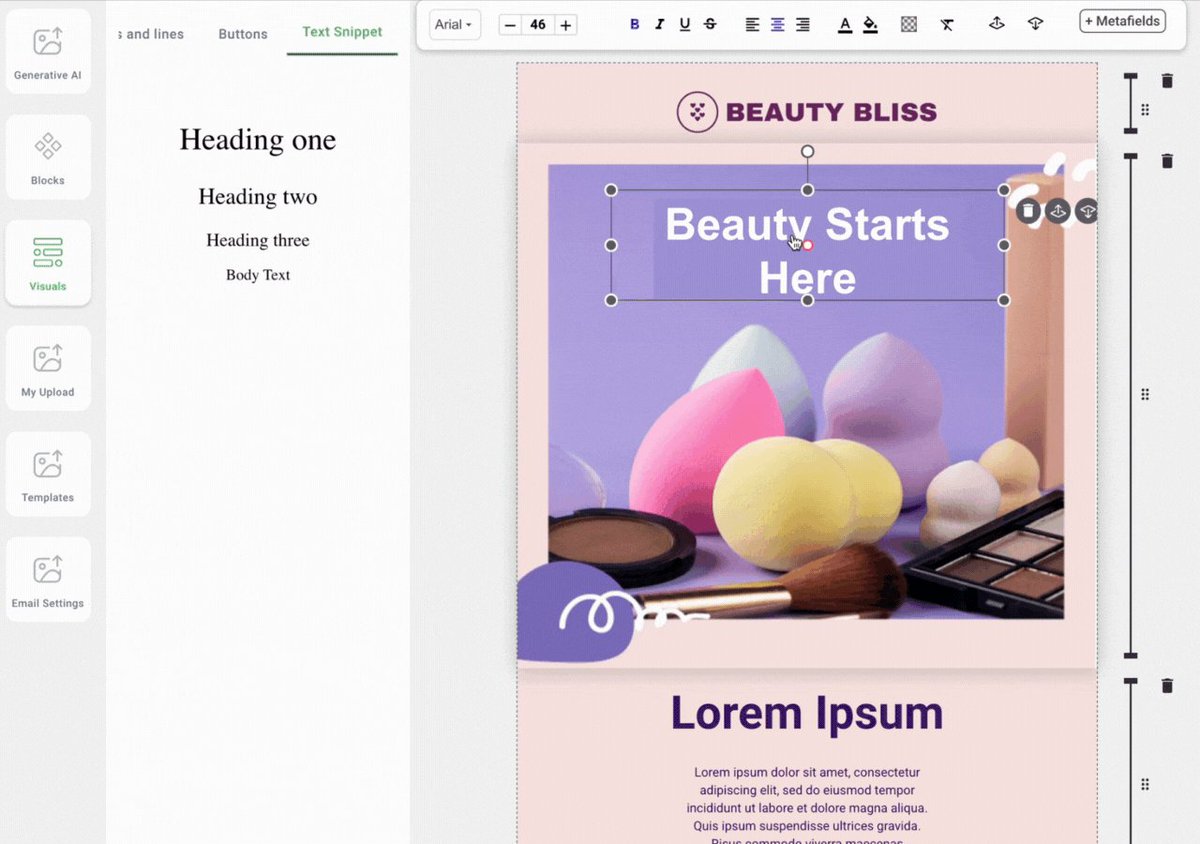Open the My Upload panel
Image resolution: width=1200 pixels, height=844 pixels.
(48, 368)
